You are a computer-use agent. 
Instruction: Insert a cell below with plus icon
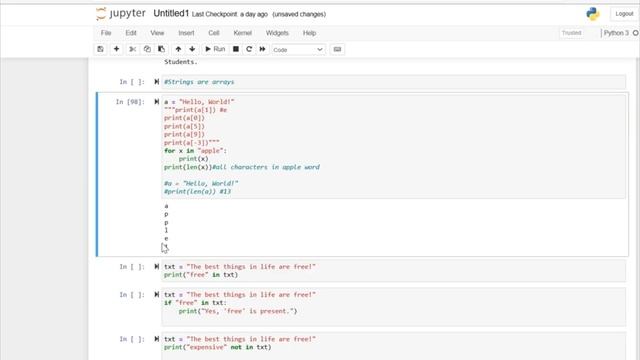click(116, 49)
